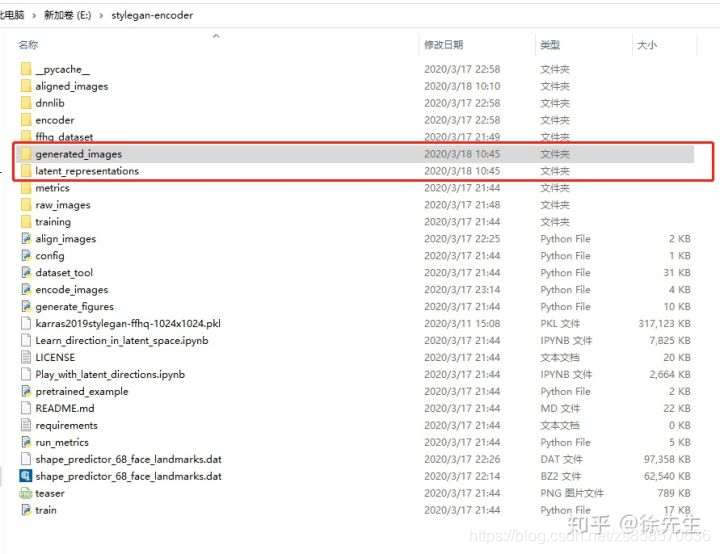Click the 97,358 KB size value
Viewport: 720px width, 554px height.
pyautogui.click(x=667, y=459)
